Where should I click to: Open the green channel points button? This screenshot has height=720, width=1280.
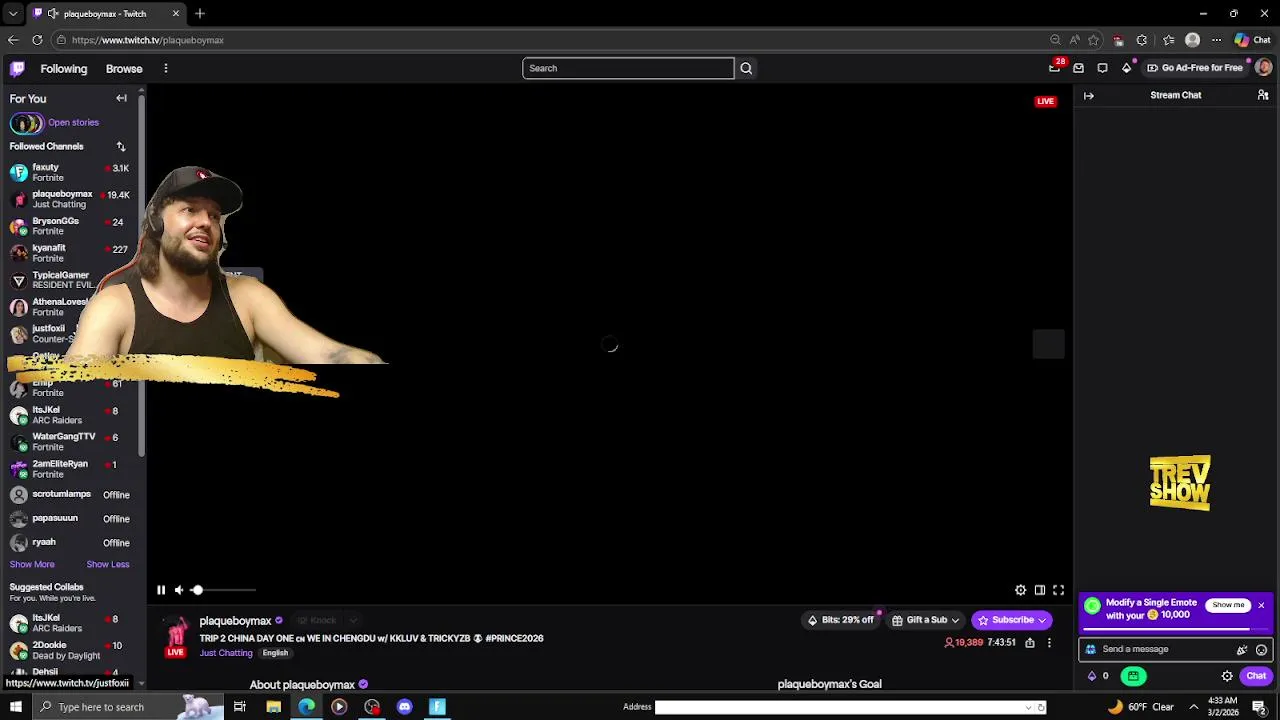click(1133, 676)
